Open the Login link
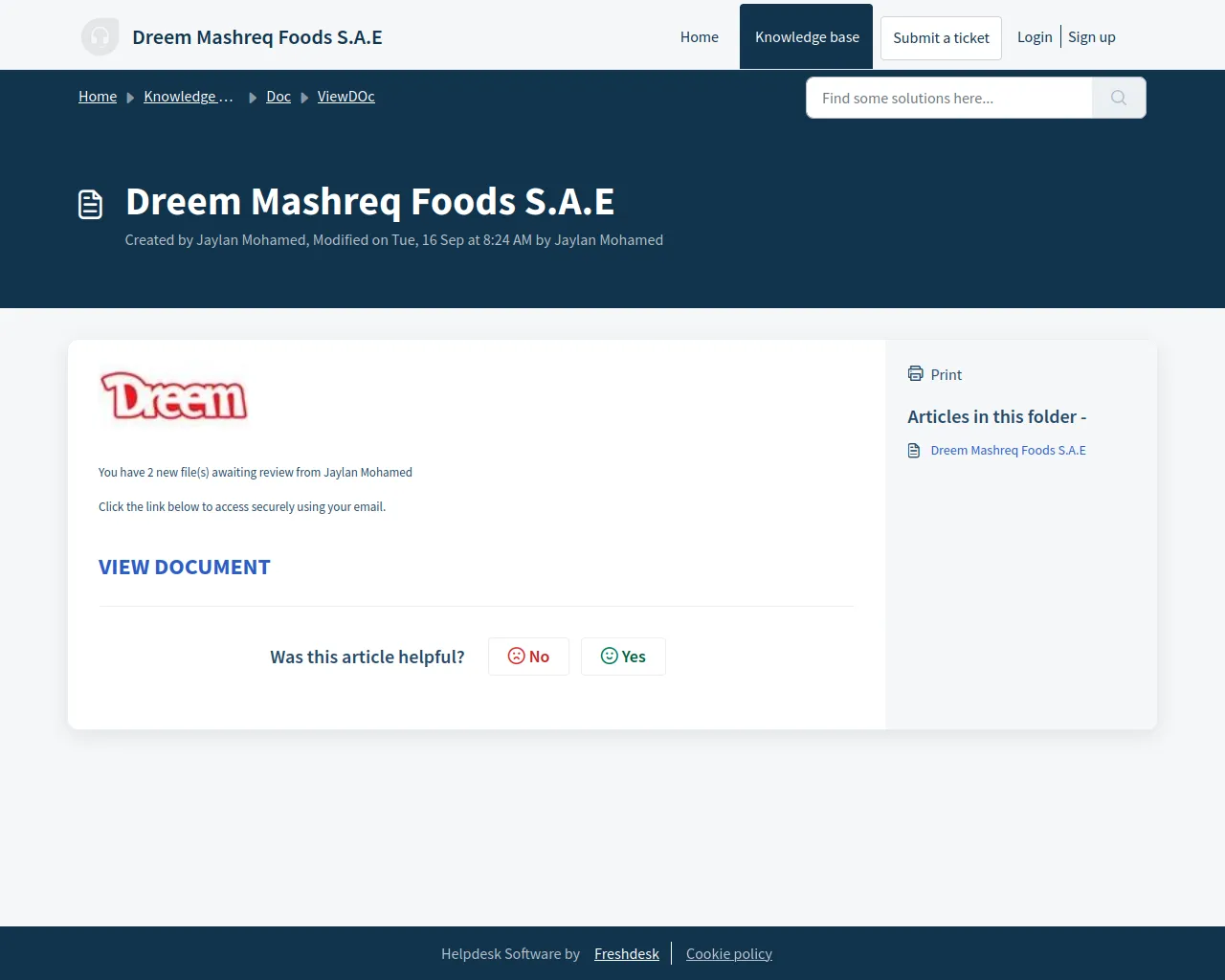The image size is (1225, 980). click(x=1035, y=37)
